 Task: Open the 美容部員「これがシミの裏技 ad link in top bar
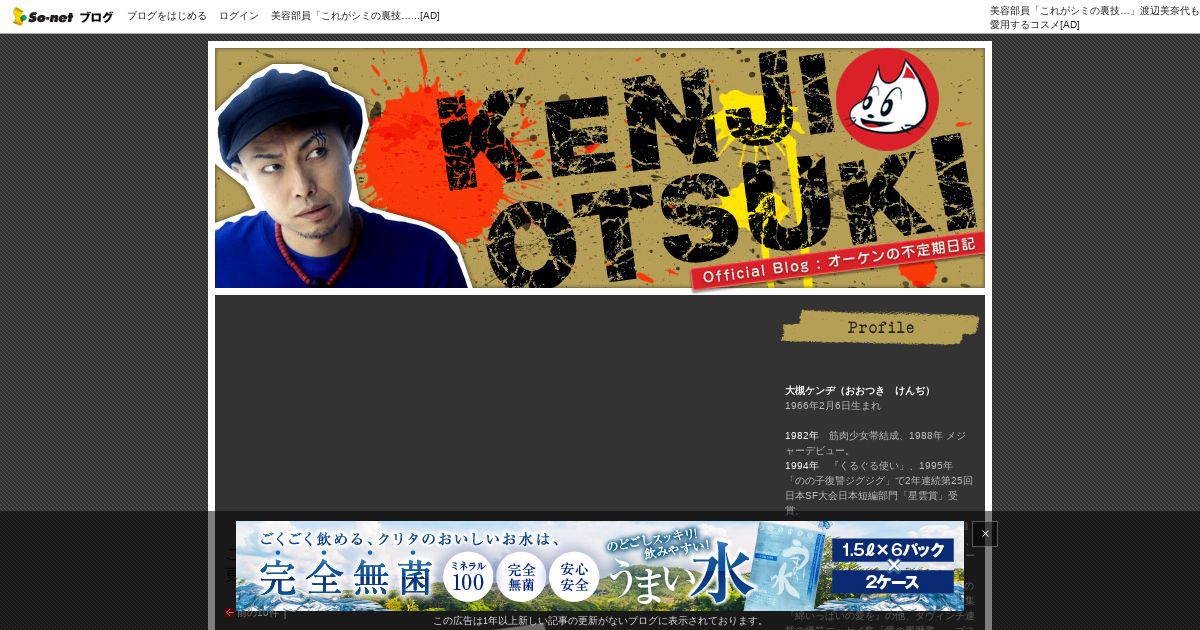pos(355,16)
